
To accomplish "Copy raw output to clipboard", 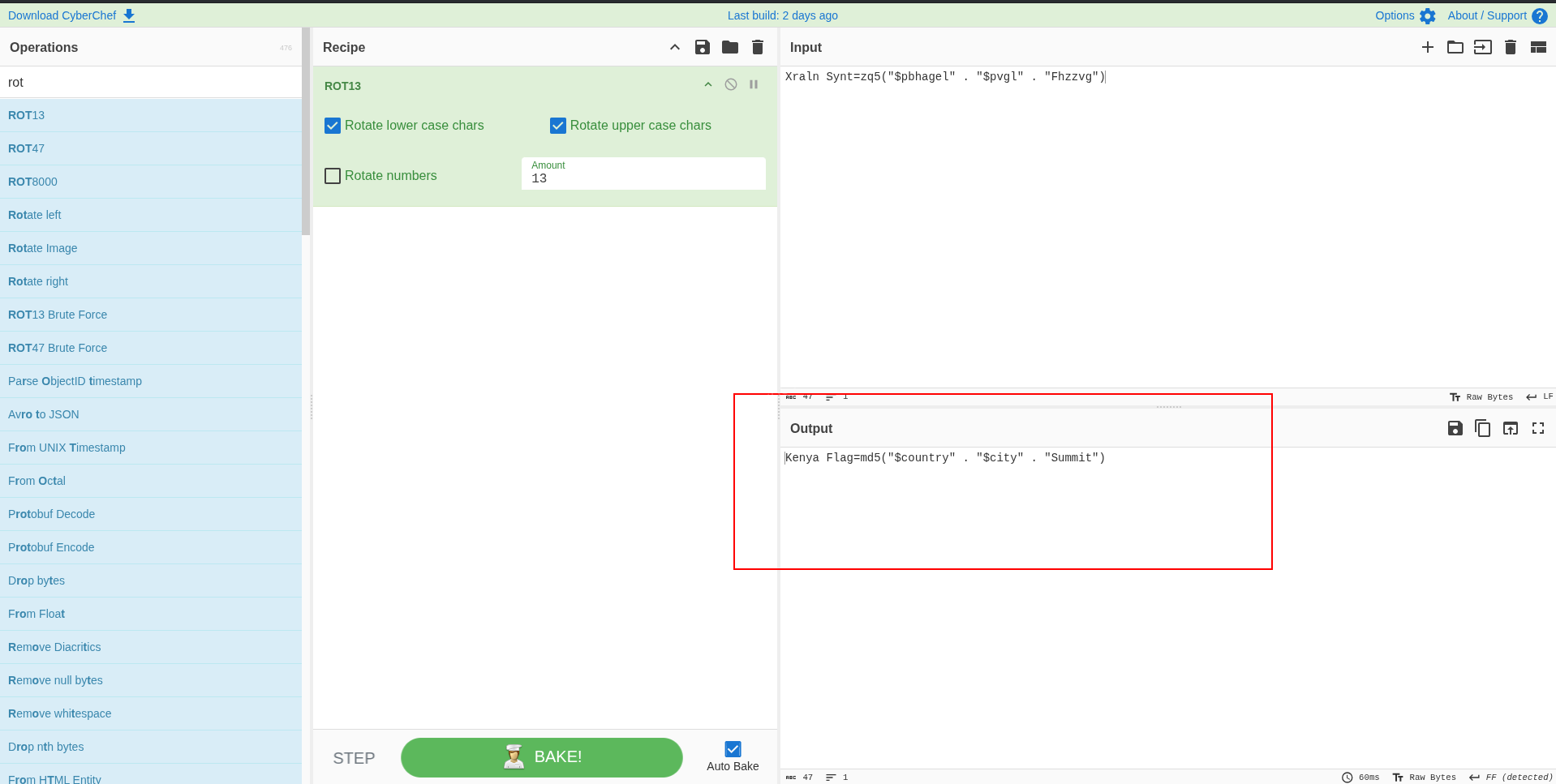I will pyautogui.click(x=1483, y=428).
